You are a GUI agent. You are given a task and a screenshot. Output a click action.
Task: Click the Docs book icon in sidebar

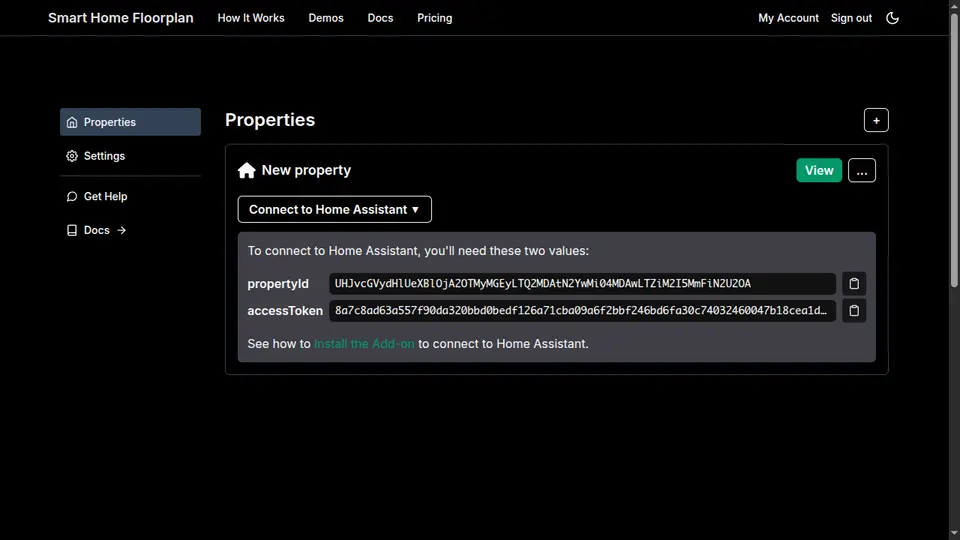coord(72,230)
